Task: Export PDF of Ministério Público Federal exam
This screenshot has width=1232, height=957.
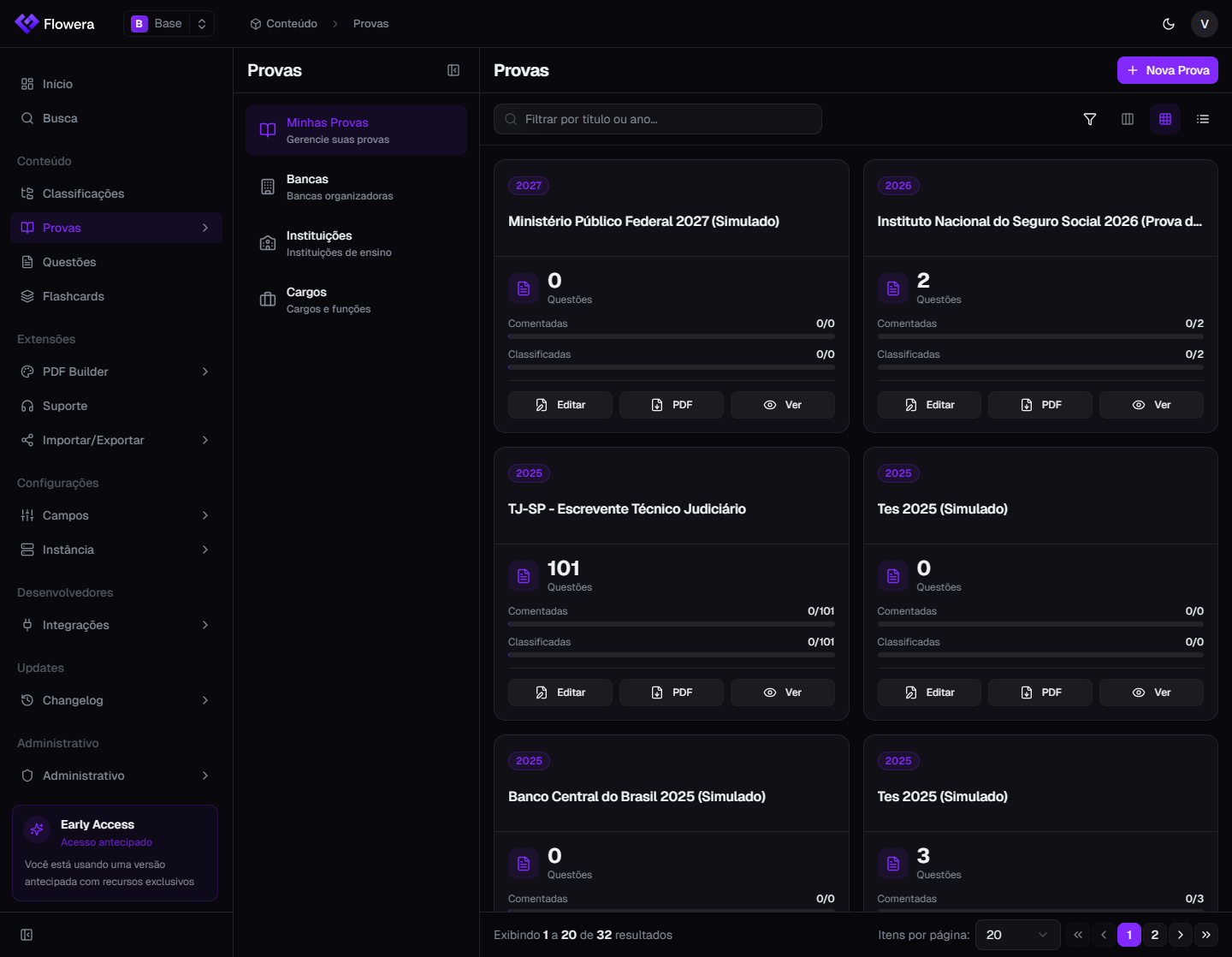Action: pos(672,405)
